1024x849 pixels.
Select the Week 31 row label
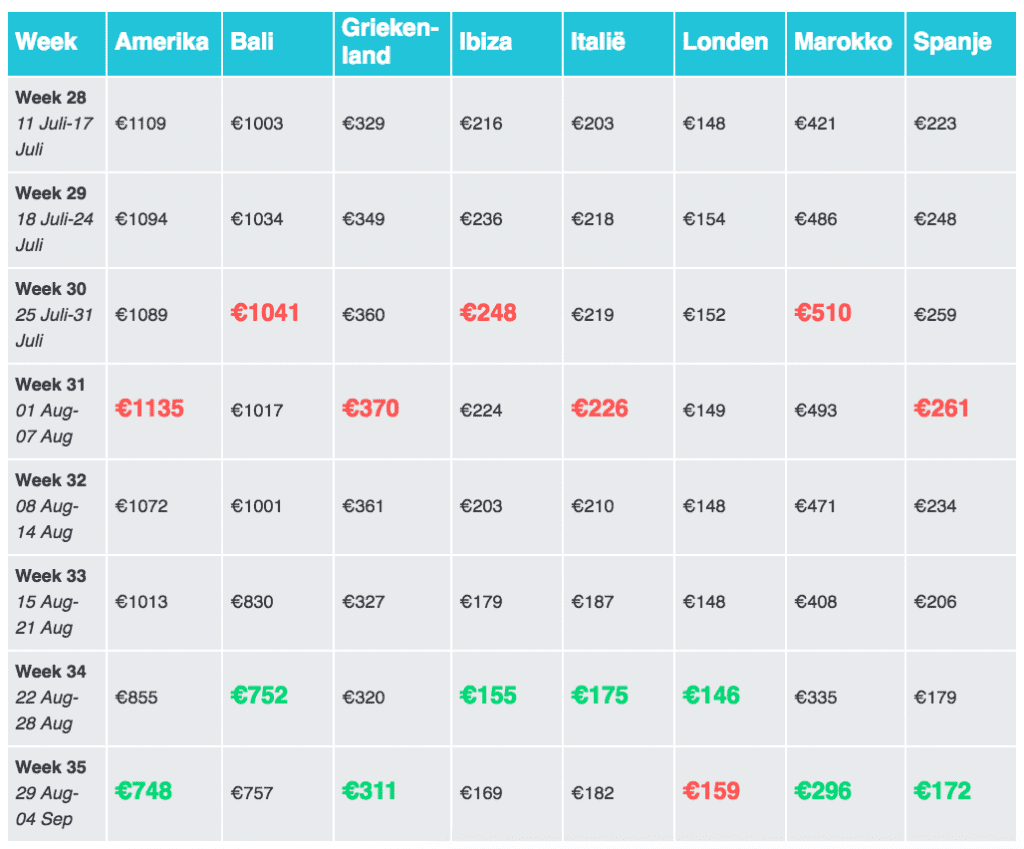(x=51, y=385)
